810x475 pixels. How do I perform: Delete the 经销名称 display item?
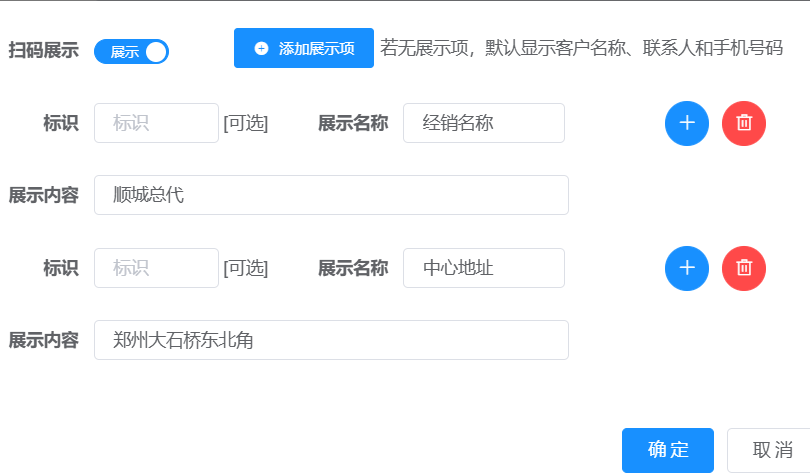coord(744,123)
